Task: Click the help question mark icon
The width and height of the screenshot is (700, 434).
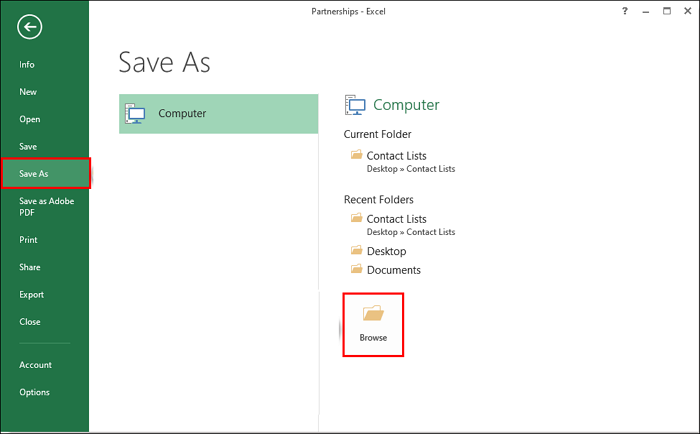Action: [x=625, y=11]
